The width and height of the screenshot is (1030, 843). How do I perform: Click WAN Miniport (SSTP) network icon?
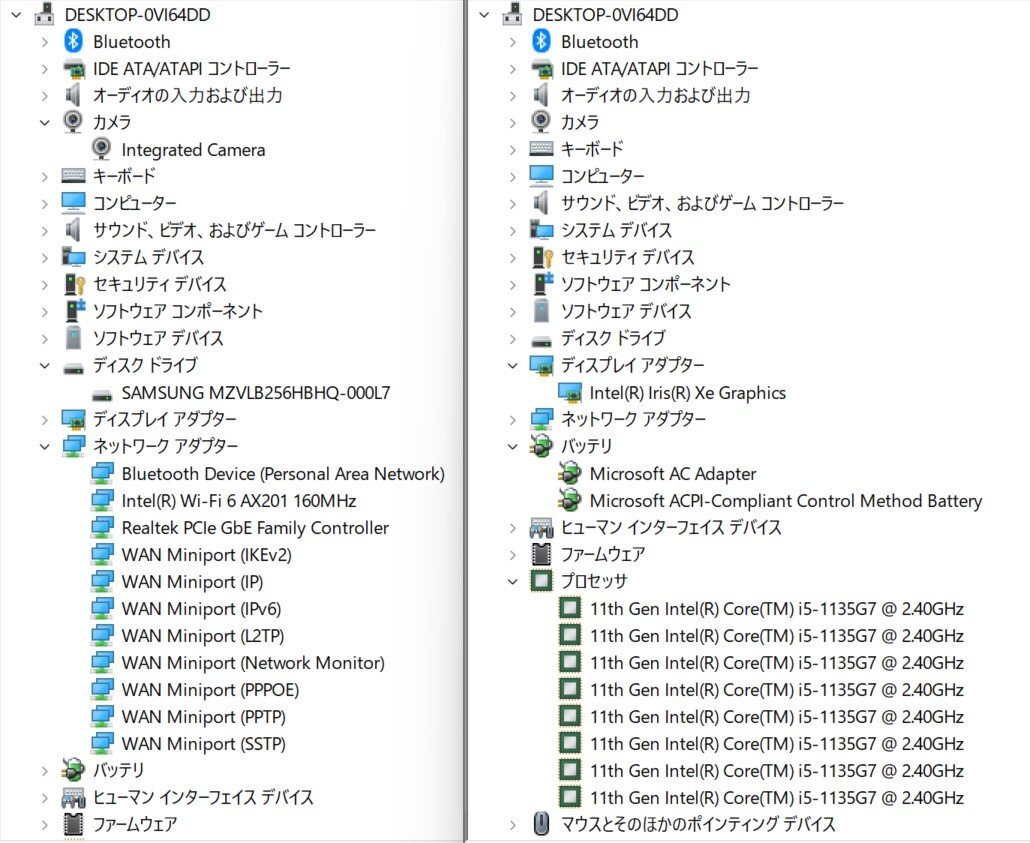tap(102, 743)
